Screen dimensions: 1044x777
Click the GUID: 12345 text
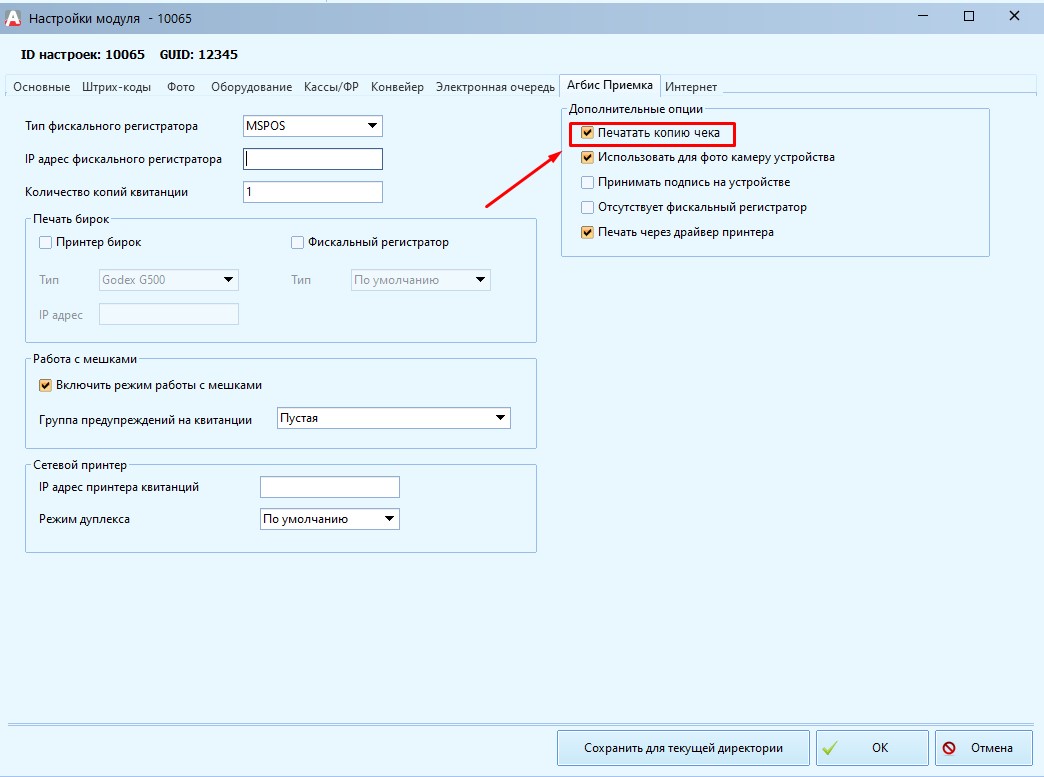(198, 55)
